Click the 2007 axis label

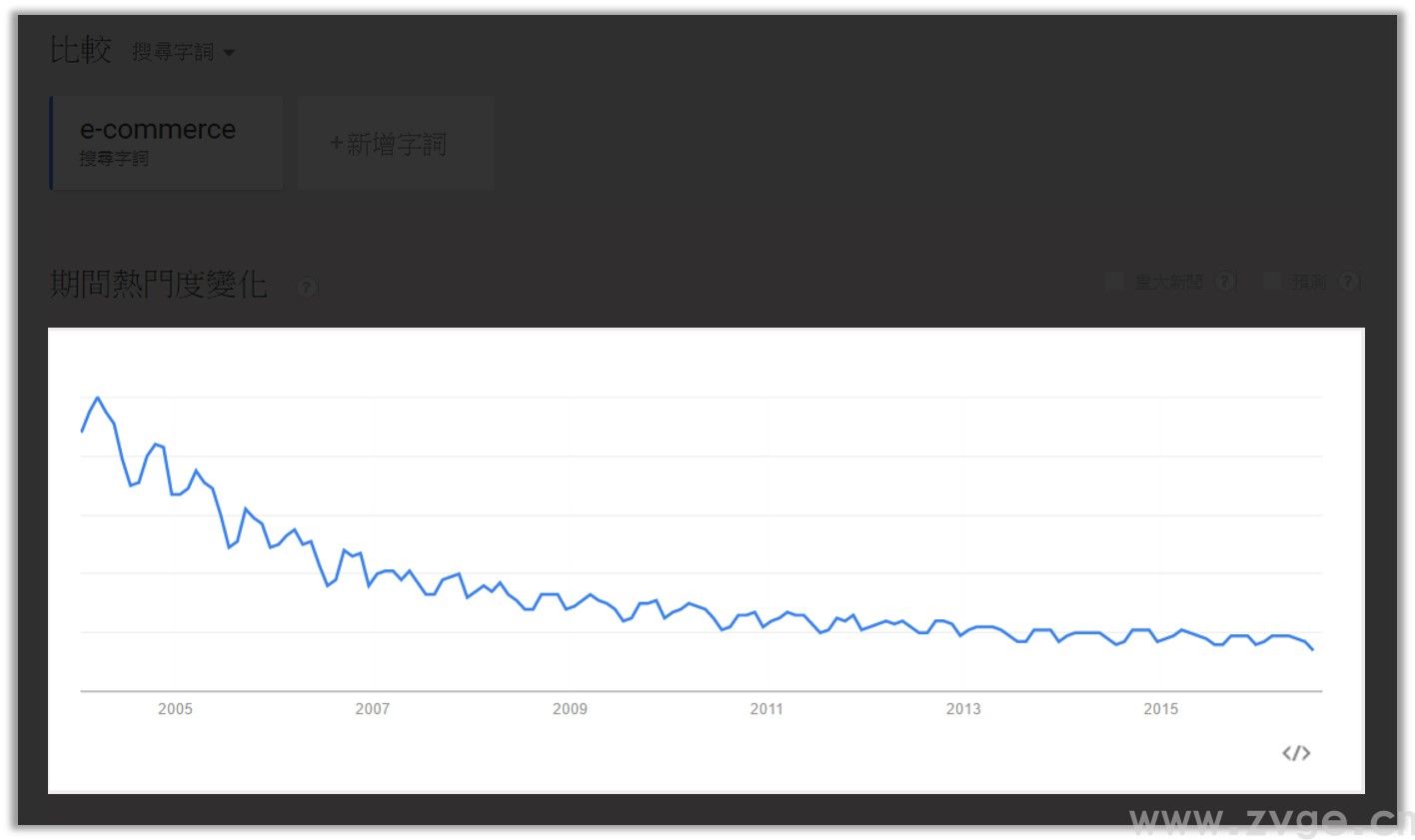[372, 709]
